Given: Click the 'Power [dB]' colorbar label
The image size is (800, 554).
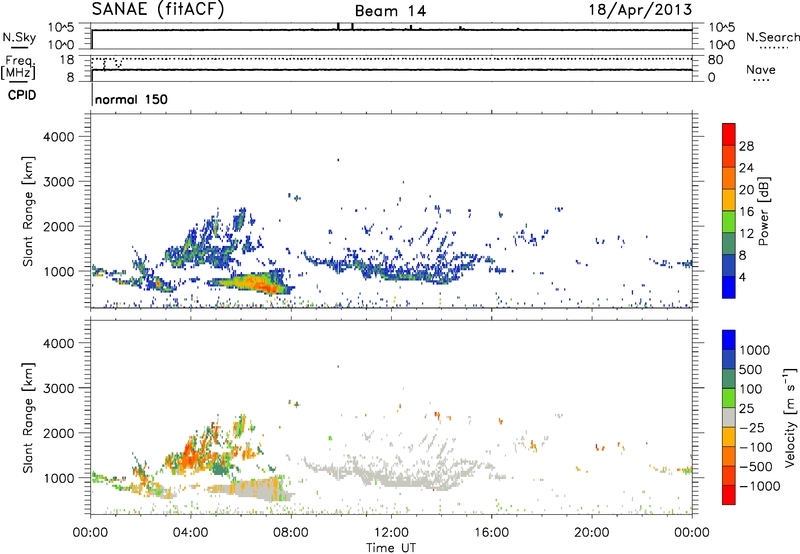Looking at the screenshot, I should (763, 211).
